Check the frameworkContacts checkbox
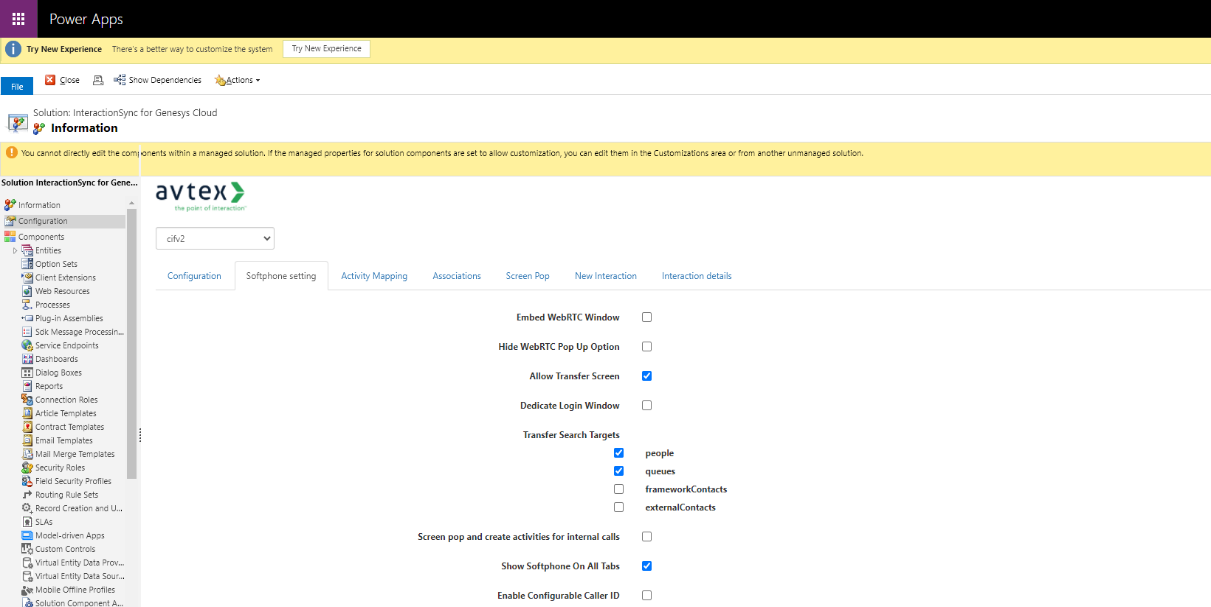Image resolution: width=1211 pixels, height=607 pixels. (619, 489)
